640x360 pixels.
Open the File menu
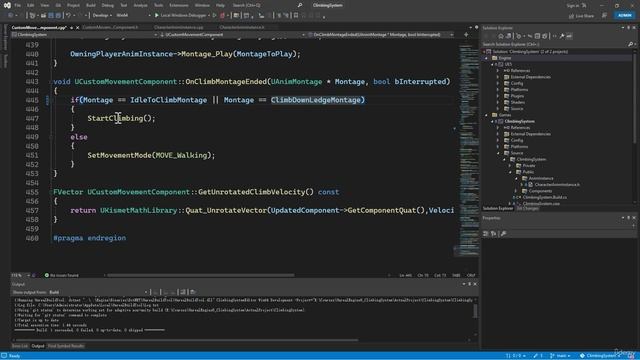(x=18, y=5)
